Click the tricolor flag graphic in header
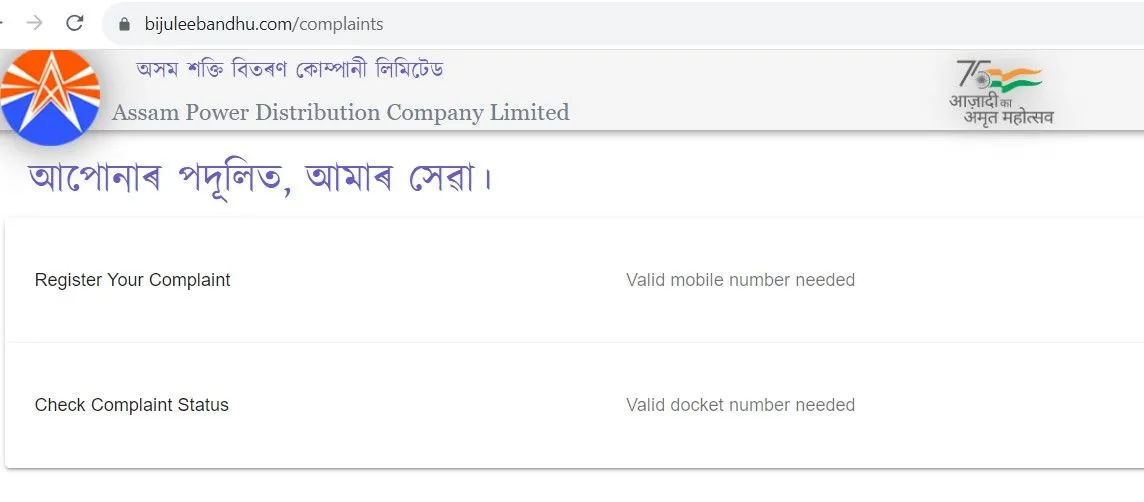The width and height of the screenshot is (1144, 502). (1015, 78)
